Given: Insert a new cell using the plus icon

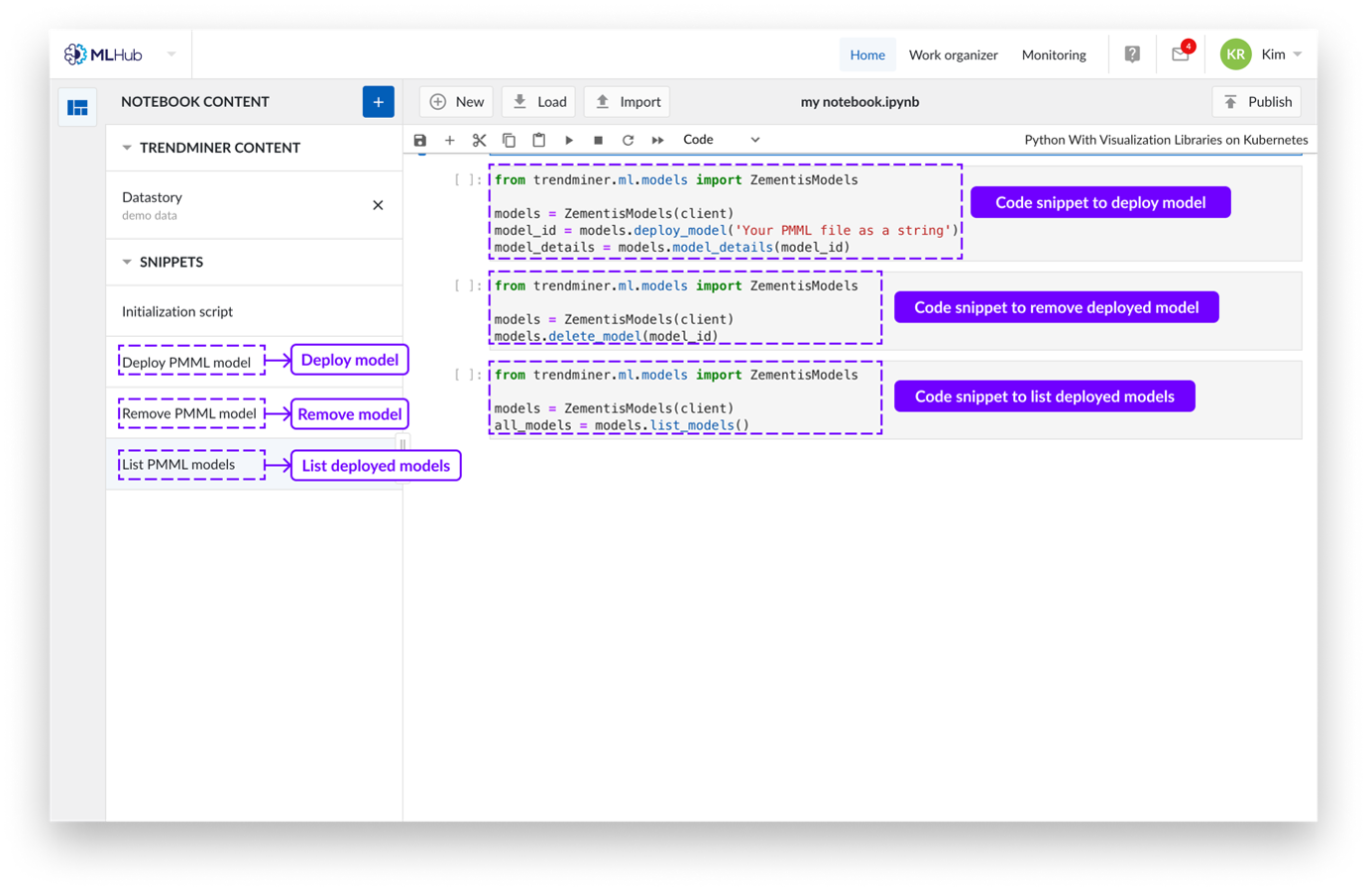Looking at the screenshot, I should [x=450, y=140].
